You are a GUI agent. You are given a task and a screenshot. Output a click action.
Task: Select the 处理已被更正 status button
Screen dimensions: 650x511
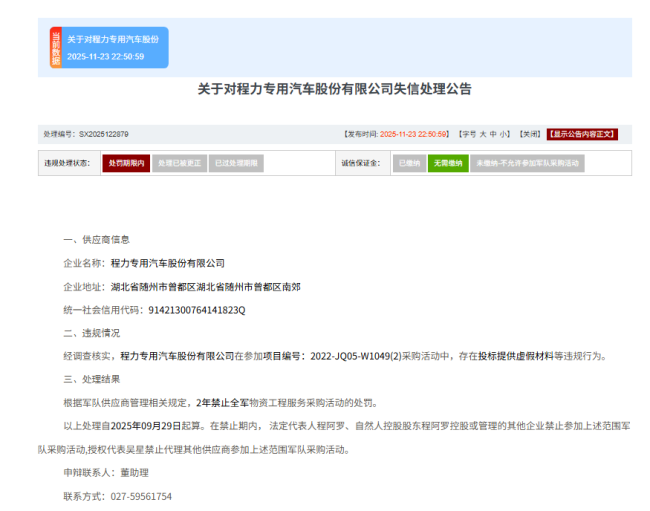pyautogui.click(x=179, y=163)
